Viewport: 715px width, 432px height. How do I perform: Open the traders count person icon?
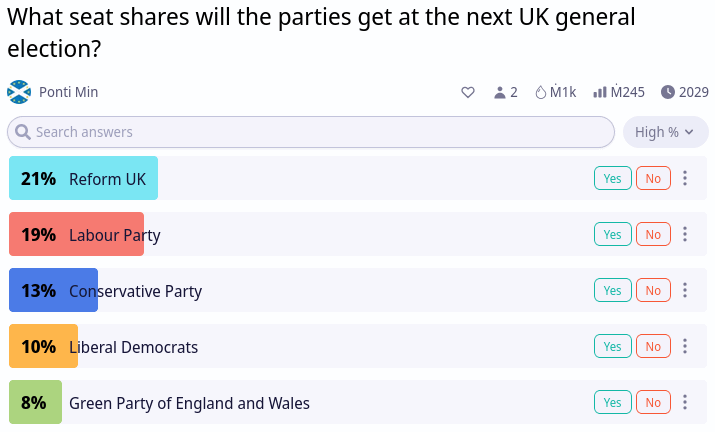[x=500, y=92]
